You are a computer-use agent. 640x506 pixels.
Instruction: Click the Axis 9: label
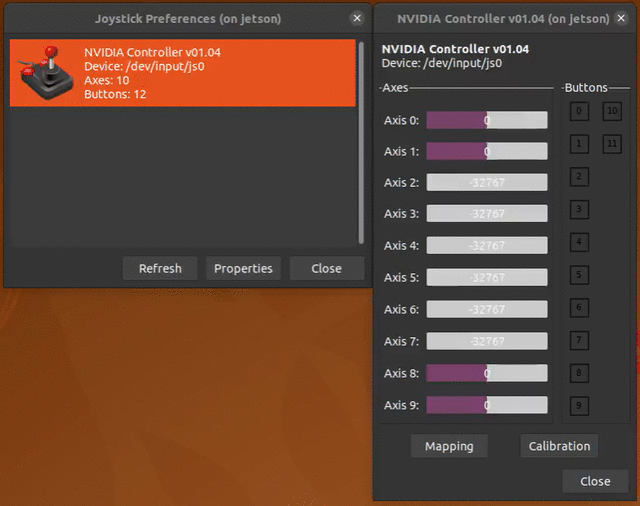pos(401,405)
